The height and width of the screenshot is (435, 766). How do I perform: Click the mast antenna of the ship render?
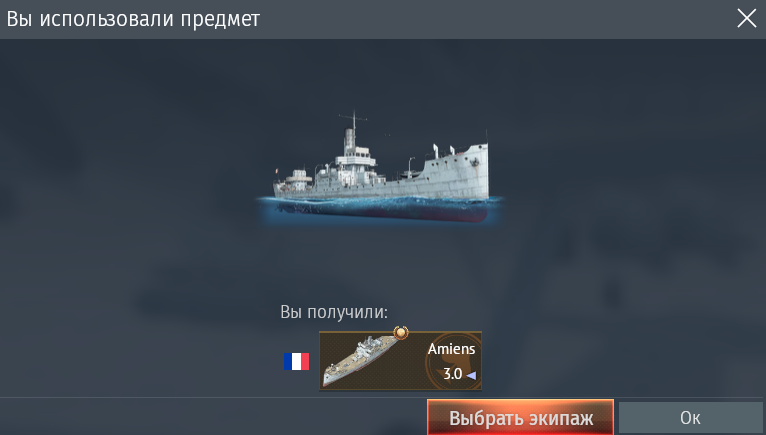tap(353, 120)
